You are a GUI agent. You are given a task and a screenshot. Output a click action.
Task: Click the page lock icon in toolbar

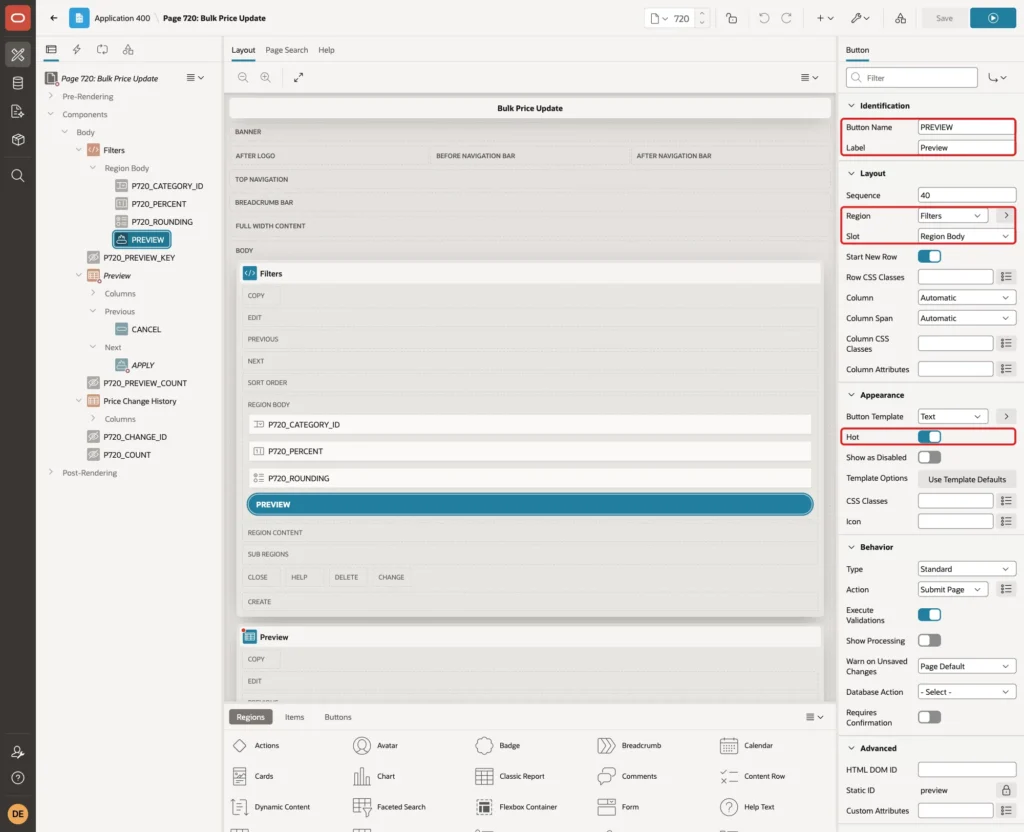(731, 18)
